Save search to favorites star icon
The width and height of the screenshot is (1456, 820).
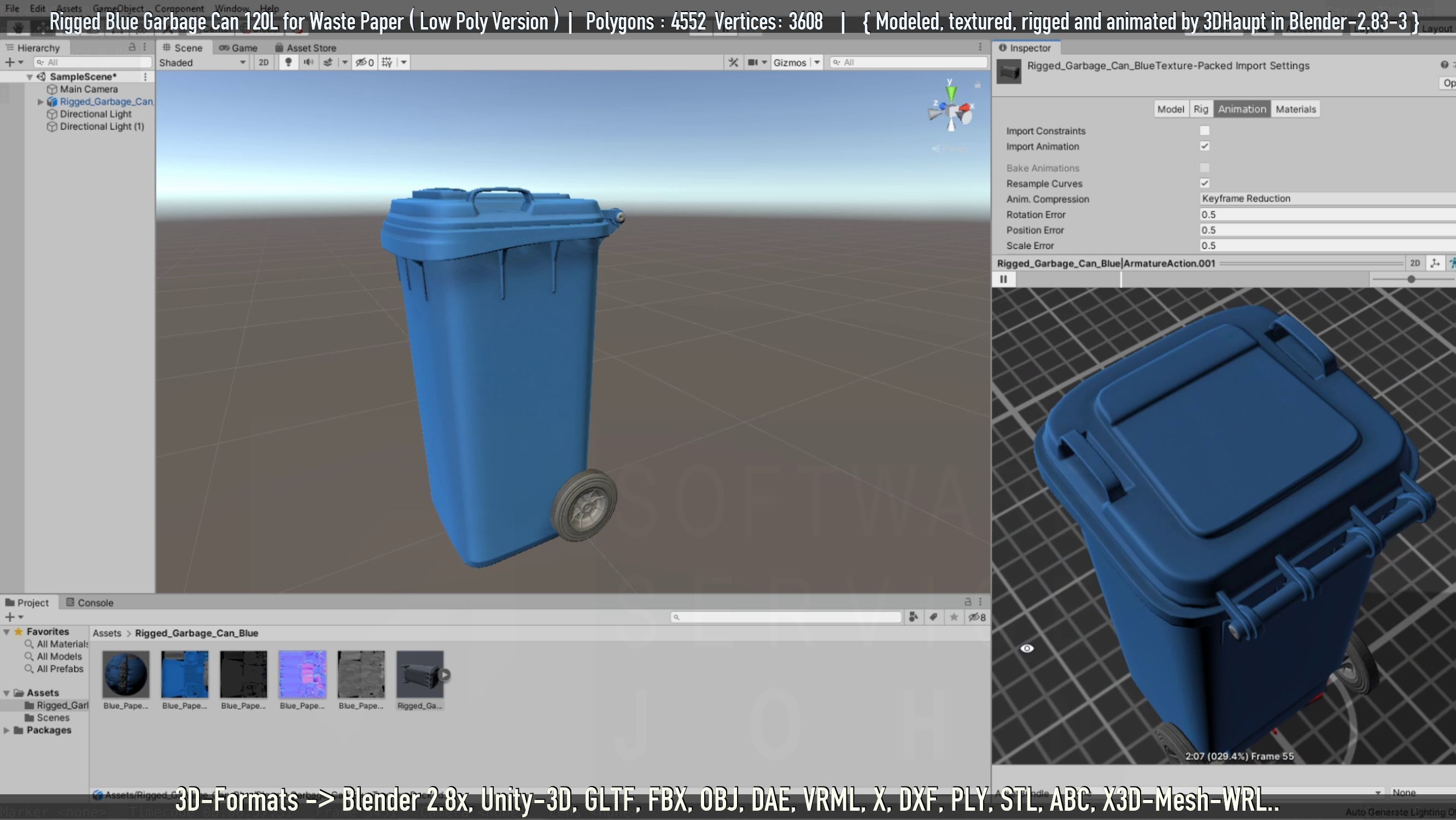pyautogui.click(x=954, y=617)
